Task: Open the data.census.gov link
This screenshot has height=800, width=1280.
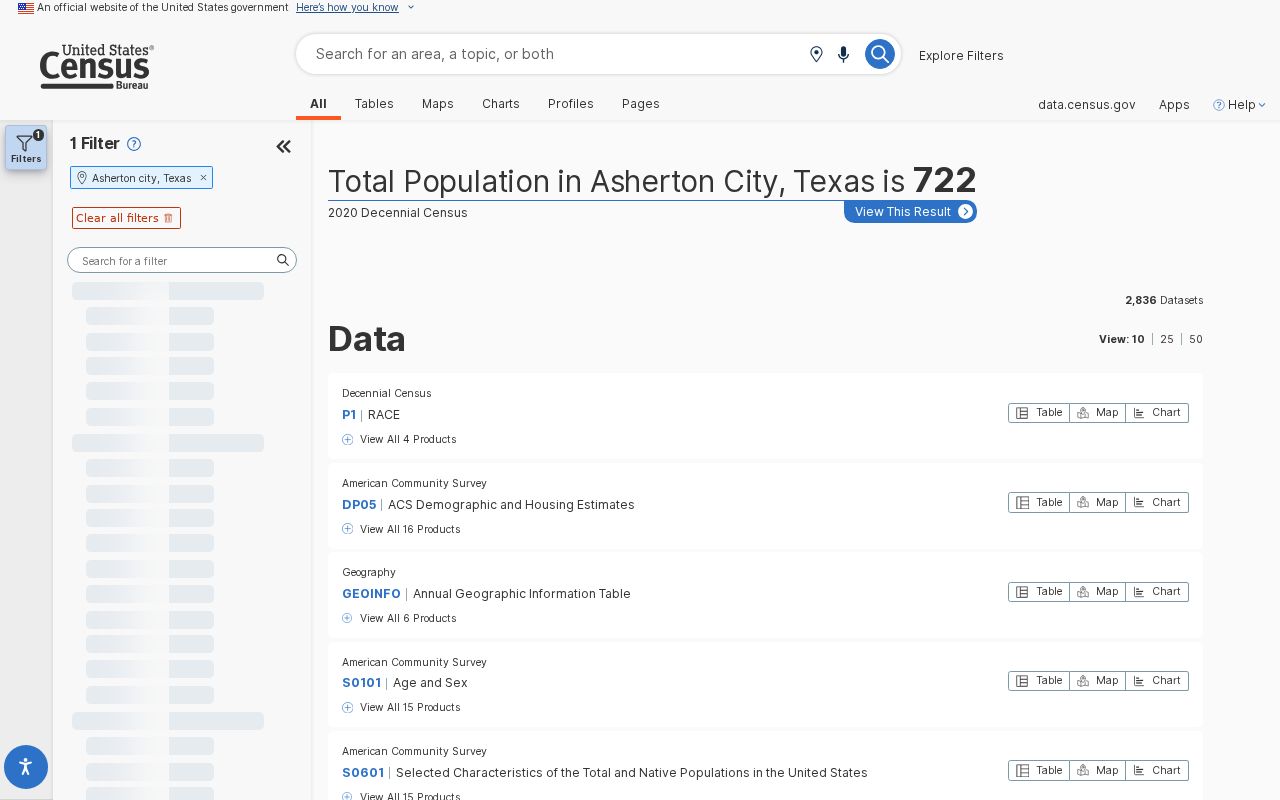Action: [1087, 104]
